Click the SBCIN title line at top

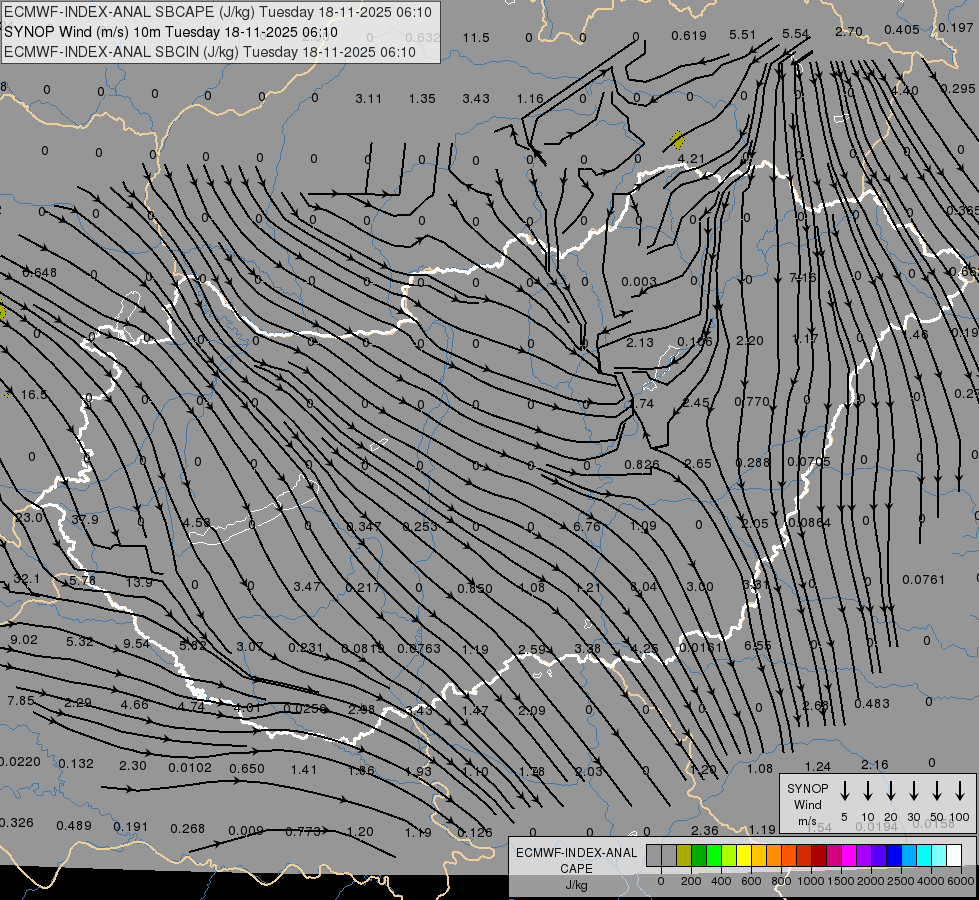coord(210,52)
